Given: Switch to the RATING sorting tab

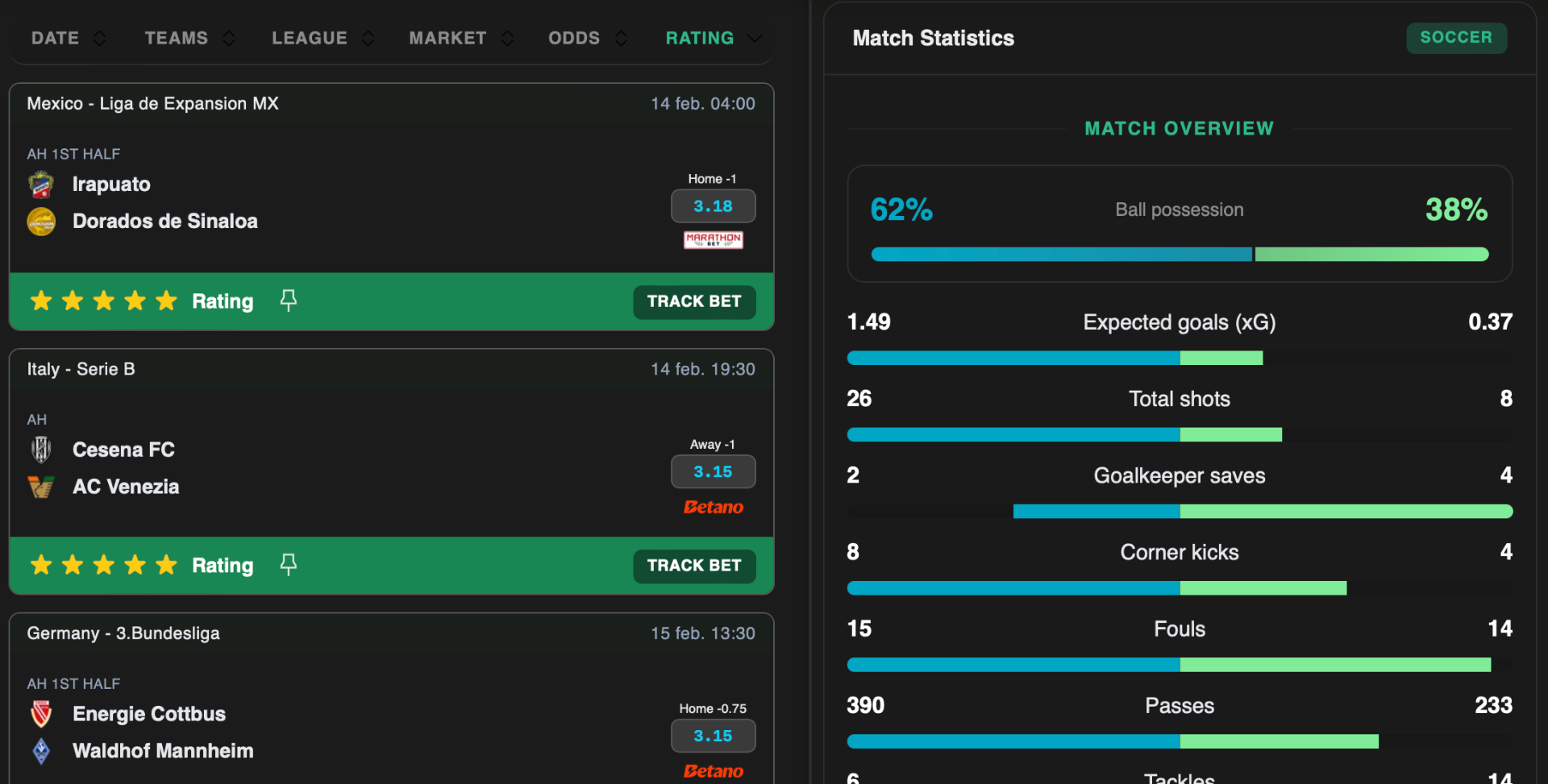Looking at the screenshot, I should coord(700,38).
